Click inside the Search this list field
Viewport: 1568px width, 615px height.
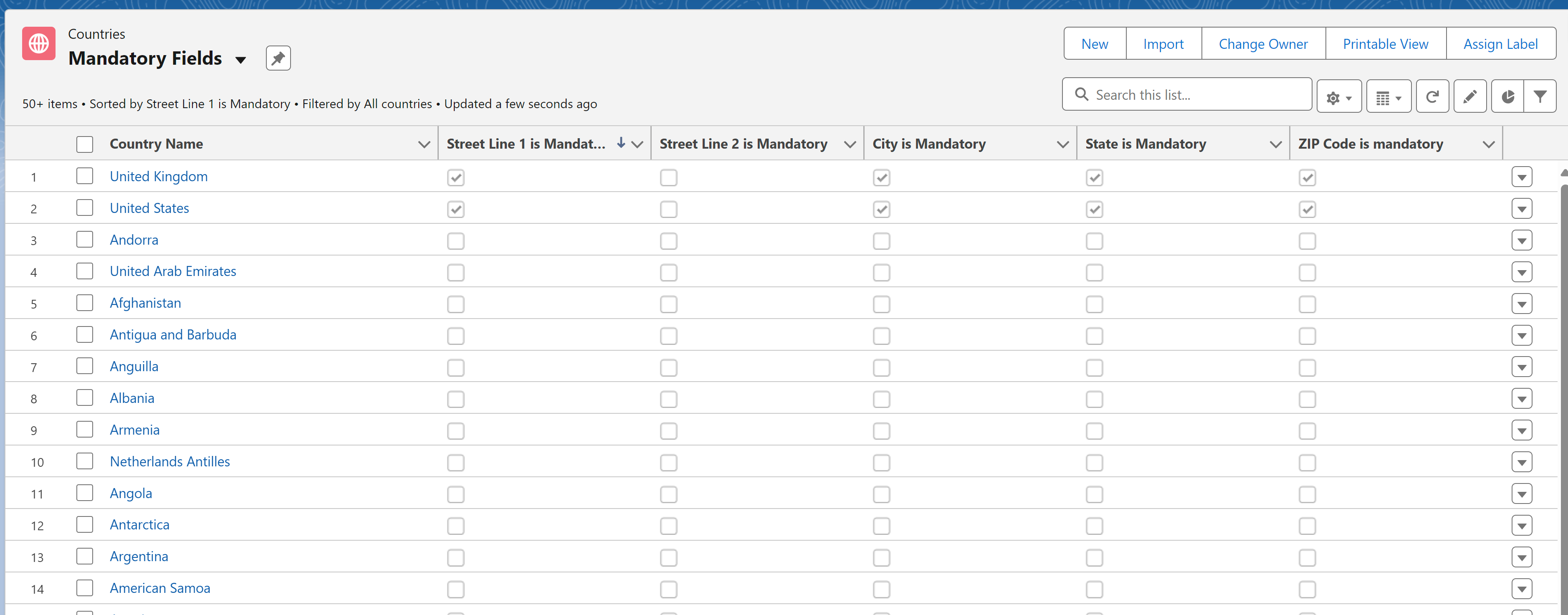pyautogui.click(x=1187, y=94)
